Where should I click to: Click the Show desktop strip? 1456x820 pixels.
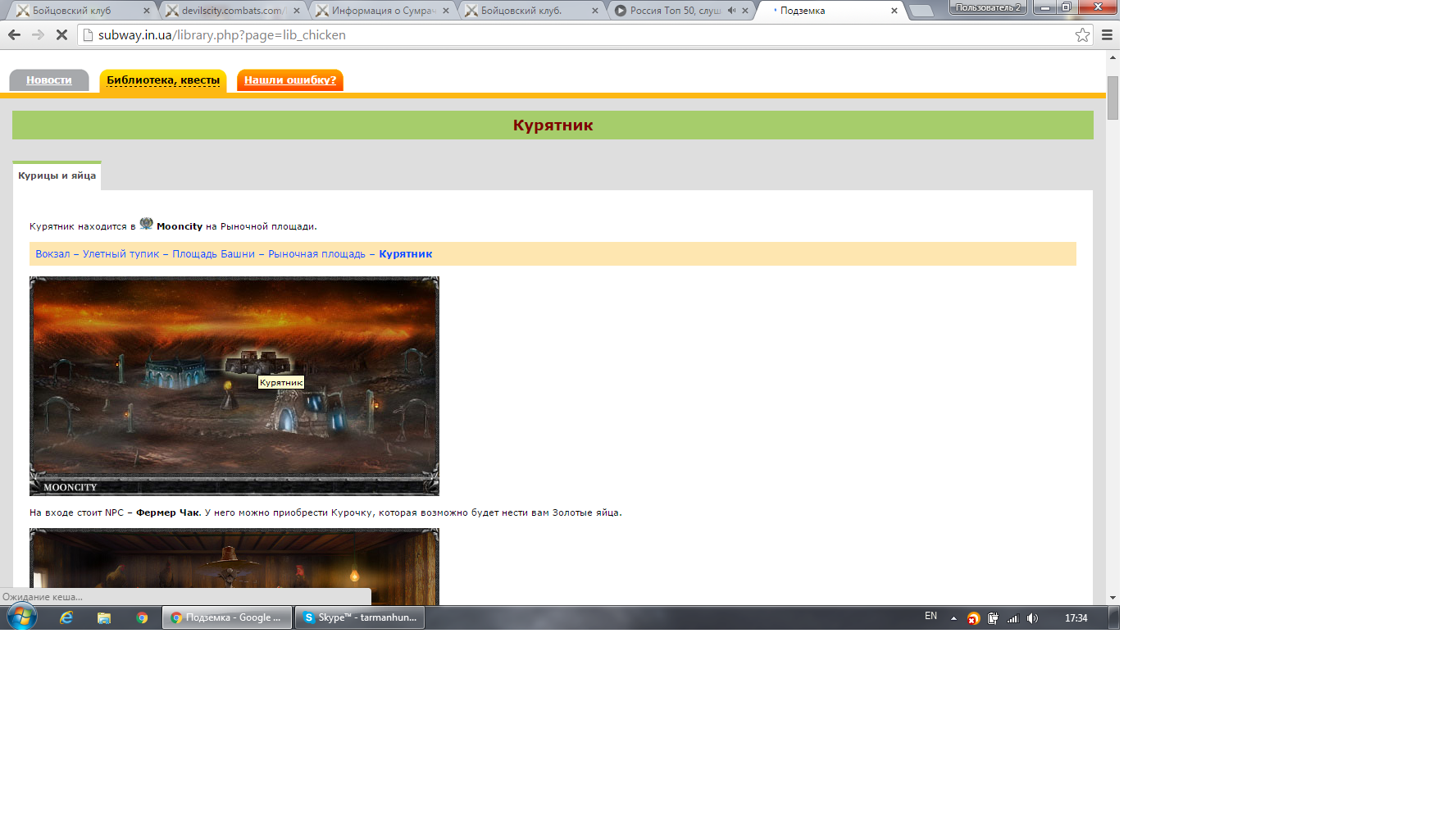(1114, 617)
